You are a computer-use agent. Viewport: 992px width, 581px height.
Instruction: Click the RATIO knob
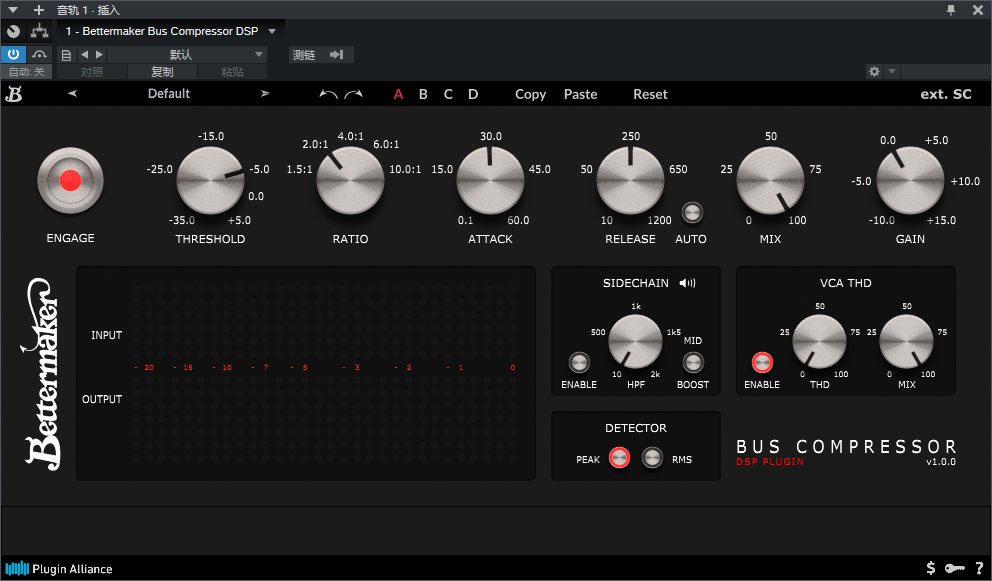click(x=350, y=180)
